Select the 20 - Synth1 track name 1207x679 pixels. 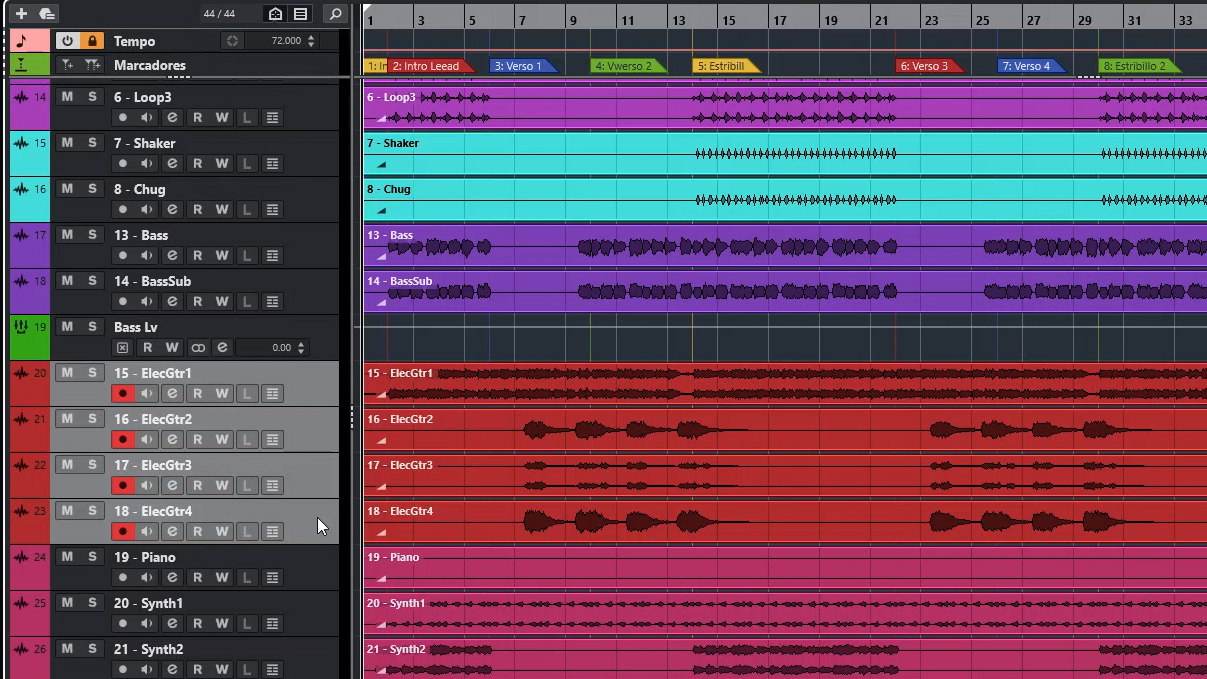click(x=148, y=603)
